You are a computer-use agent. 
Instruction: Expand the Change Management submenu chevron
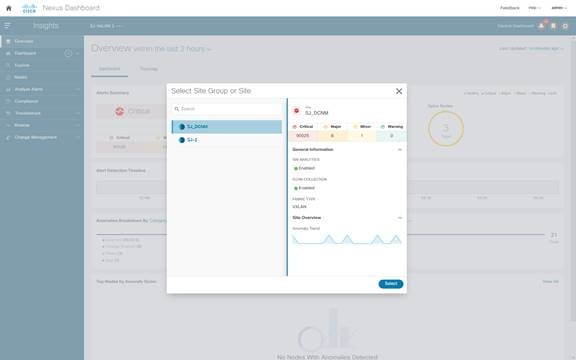point(78,137)
